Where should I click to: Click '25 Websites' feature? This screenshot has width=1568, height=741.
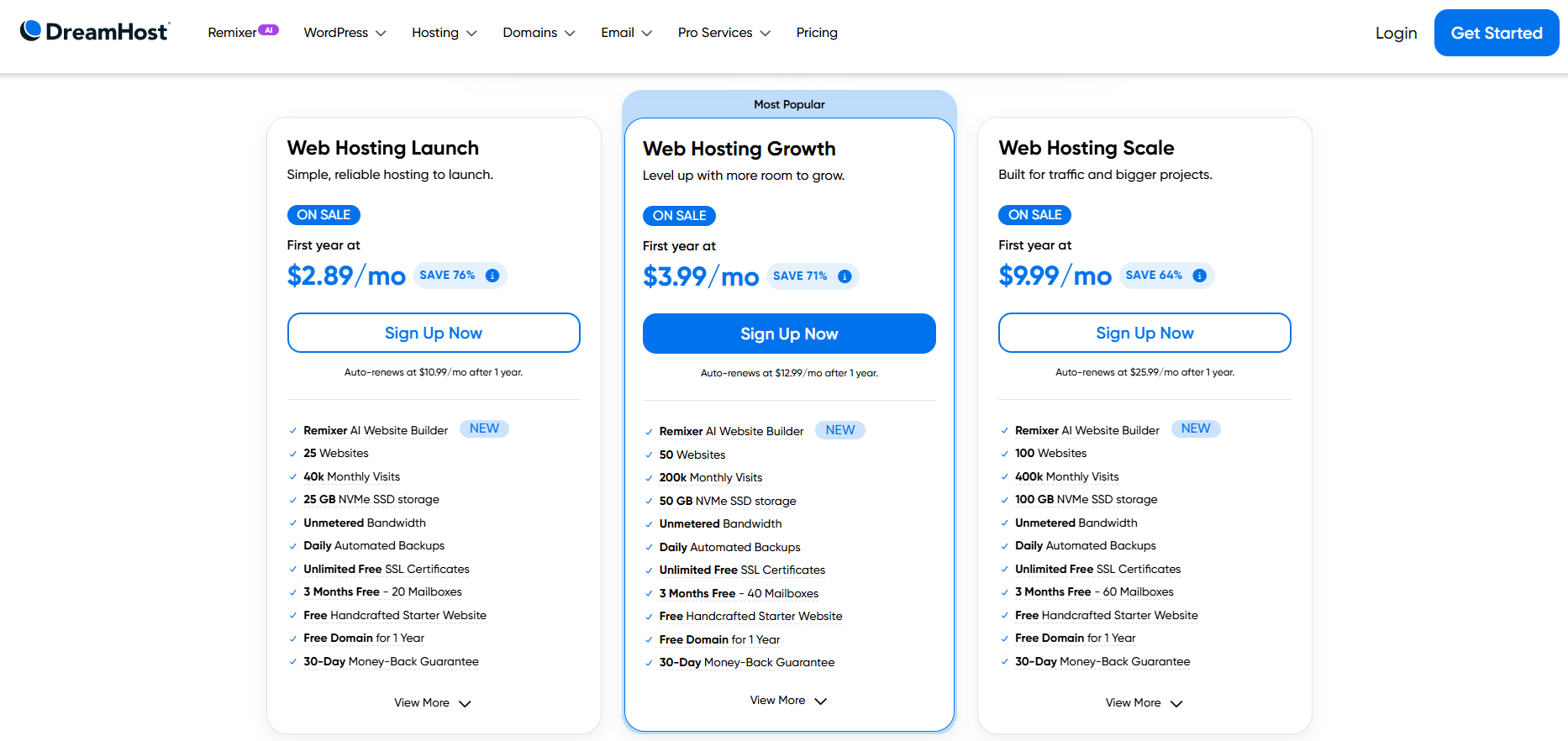click(x=335, y=453)
